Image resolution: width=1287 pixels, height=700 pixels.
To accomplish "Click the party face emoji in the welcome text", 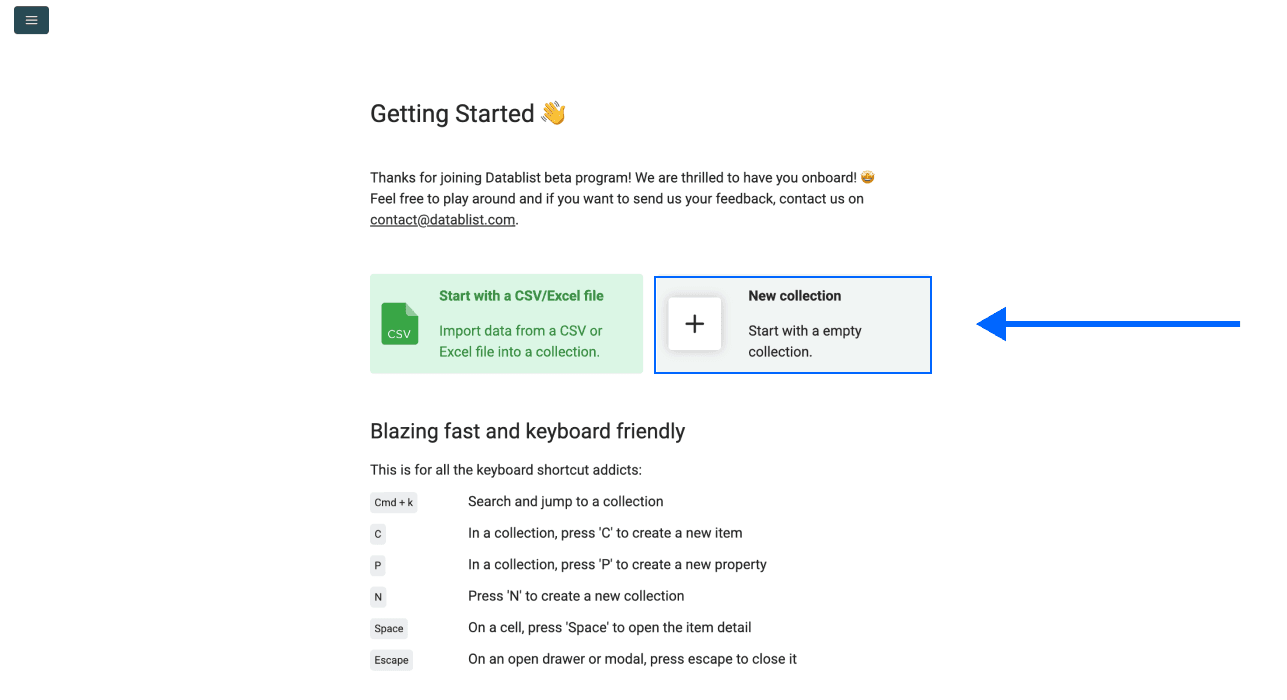I will click(x=866, y=176).
